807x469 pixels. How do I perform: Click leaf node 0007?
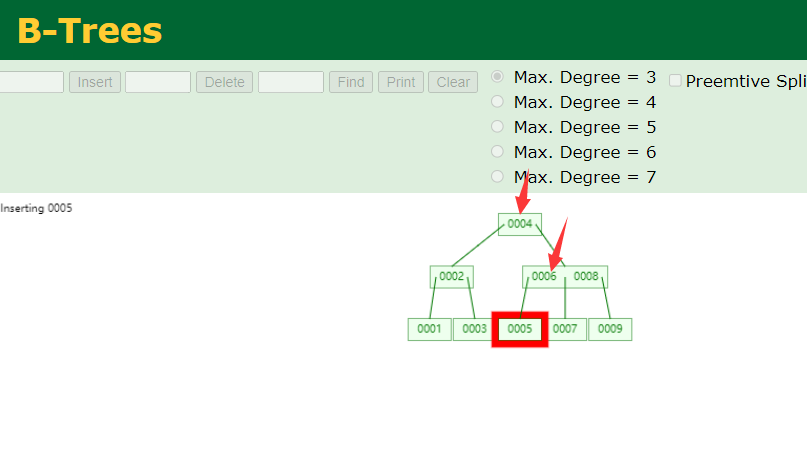click(x=565, y=329)
